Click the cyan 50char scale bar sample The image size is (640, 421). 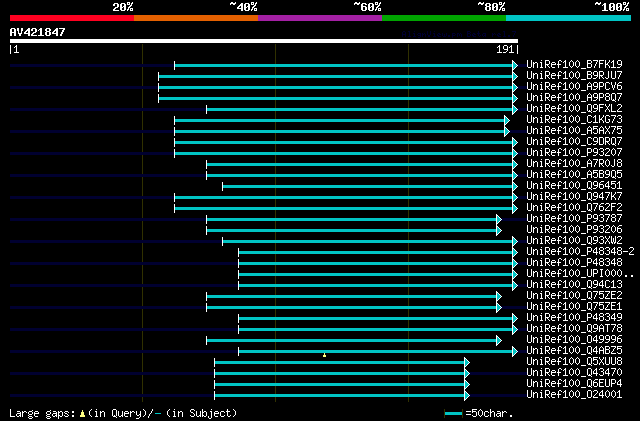click(x=453, y=414)
